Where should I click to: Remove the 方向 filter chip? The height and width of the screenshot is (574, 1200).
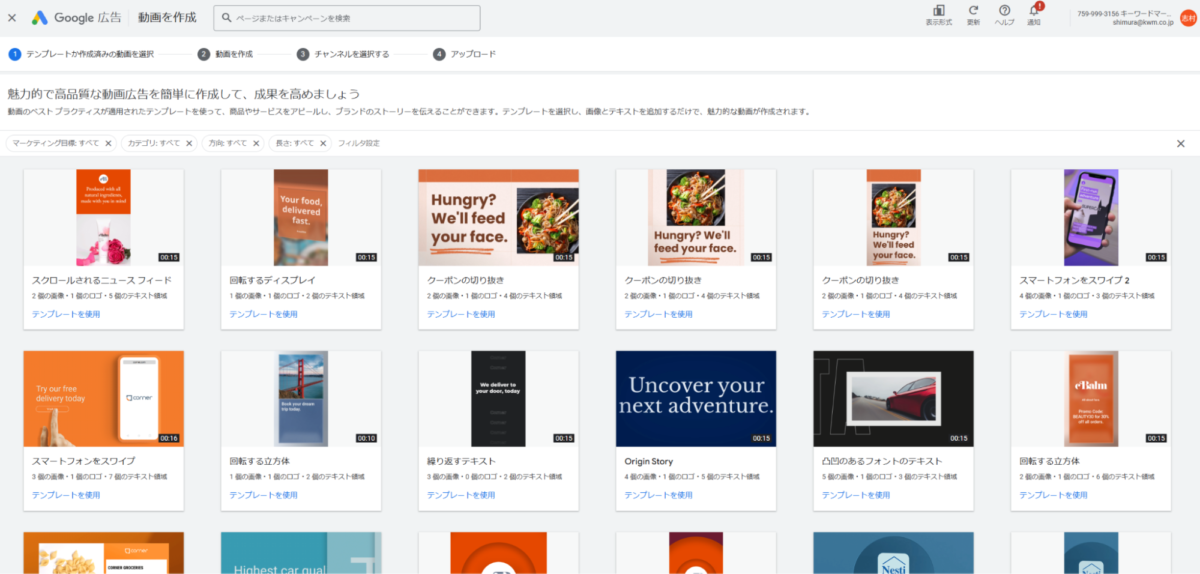256,143
